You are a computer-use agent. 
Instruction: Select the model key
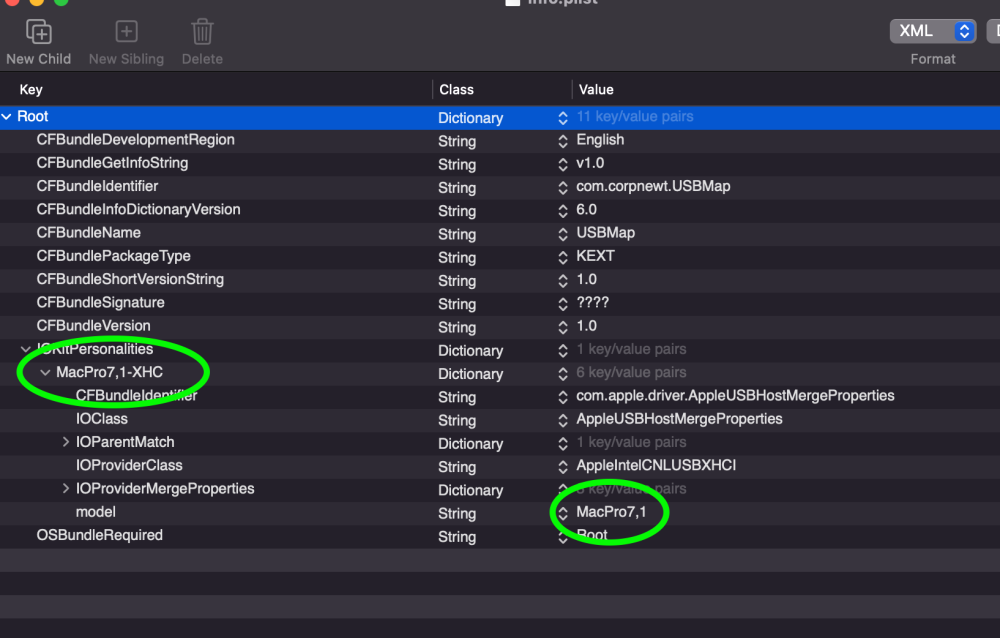(x=96, y=512)
